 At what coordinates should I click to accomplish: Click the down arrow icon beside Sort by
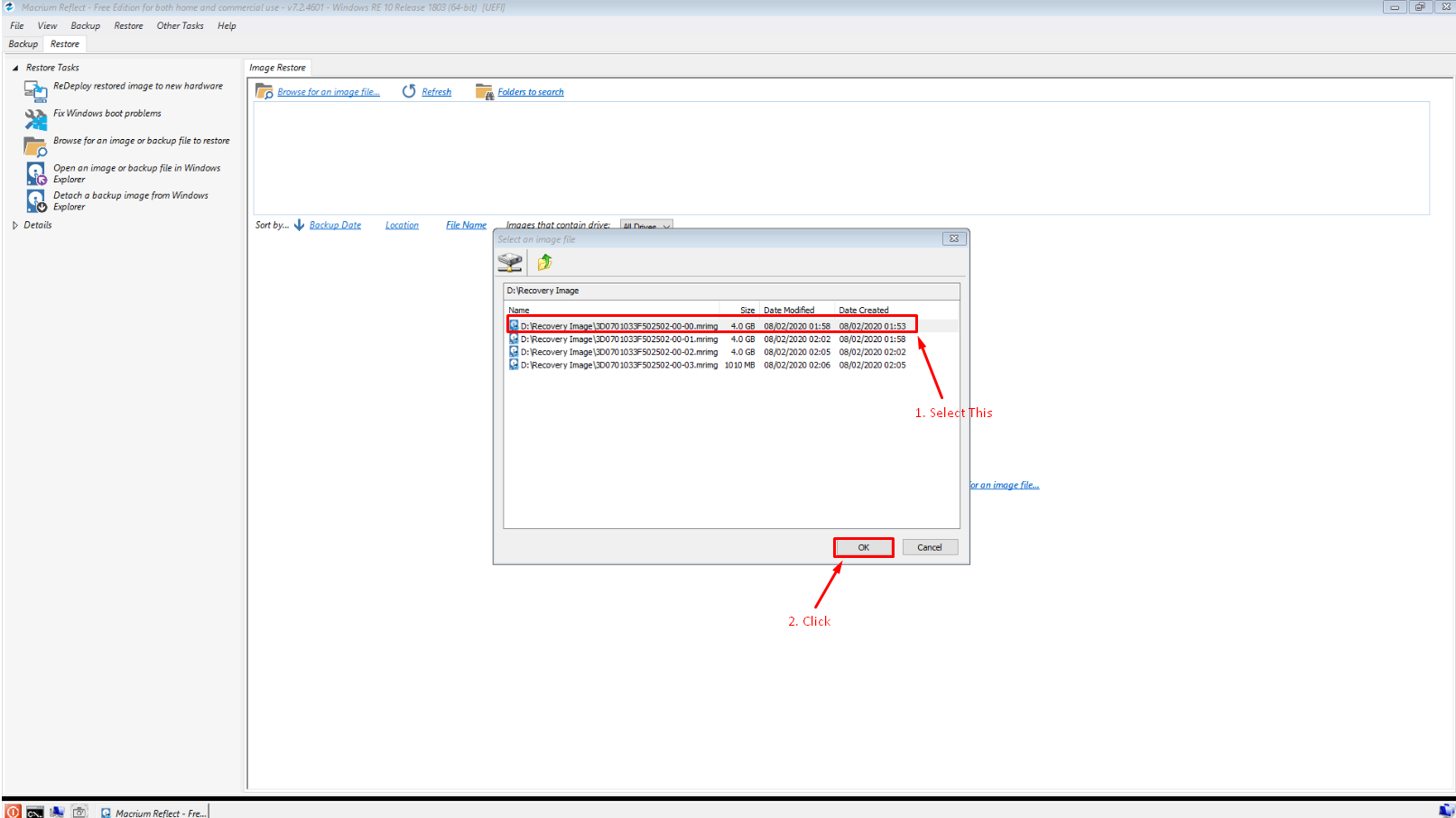click(299, 225)
